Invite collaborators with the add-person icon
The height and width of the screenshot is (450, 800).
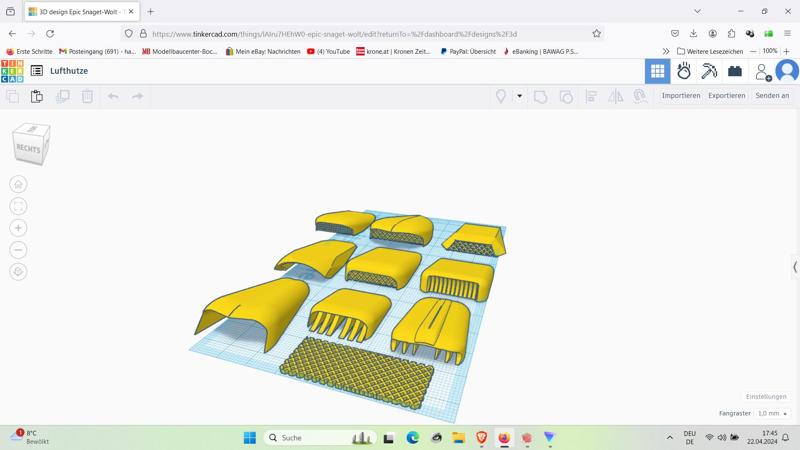pos(763,72)
